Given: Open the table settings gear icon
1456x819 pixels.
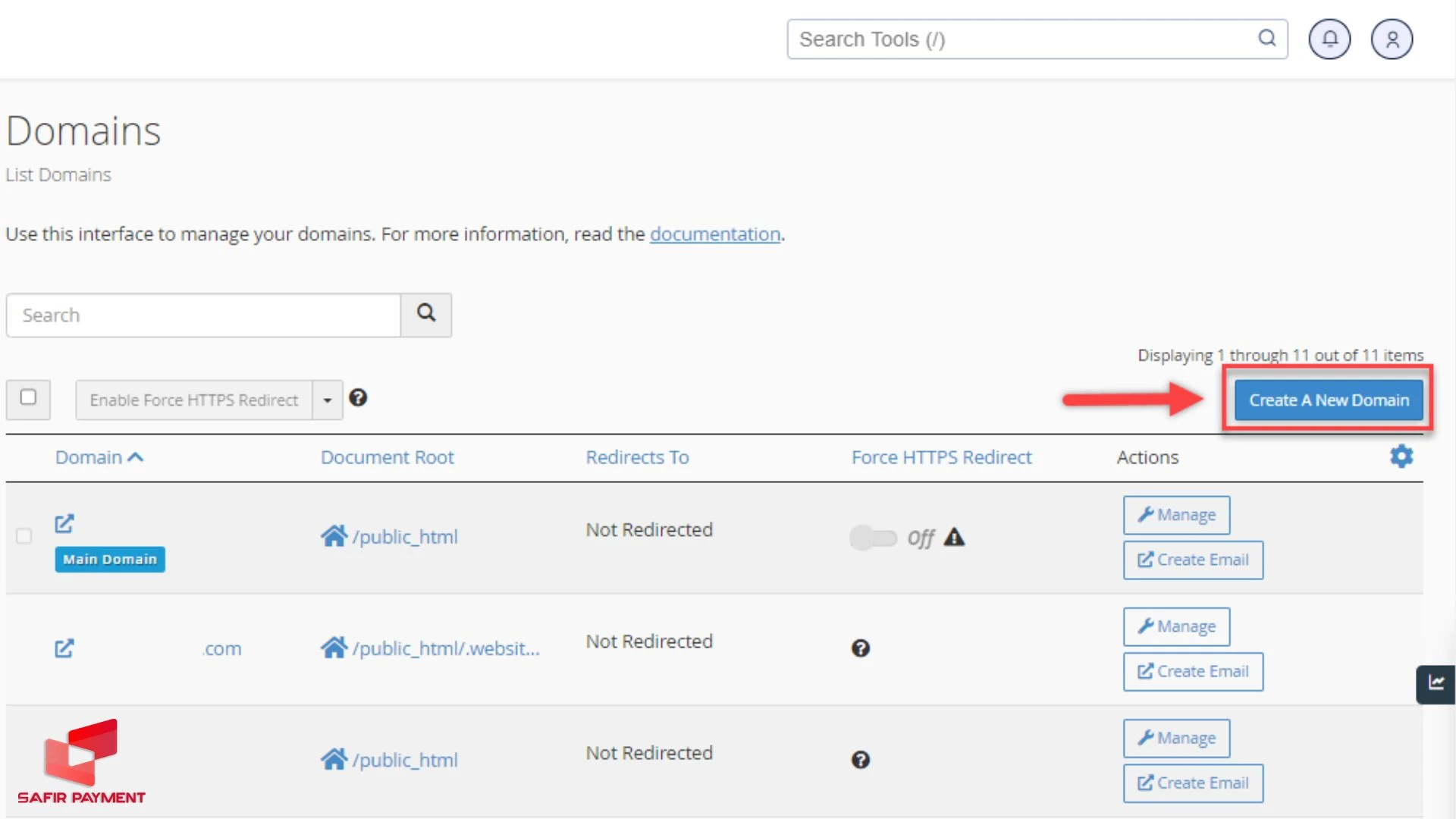Looking at the screenshot, I should pyautogui.click(x=1401, y=457).
